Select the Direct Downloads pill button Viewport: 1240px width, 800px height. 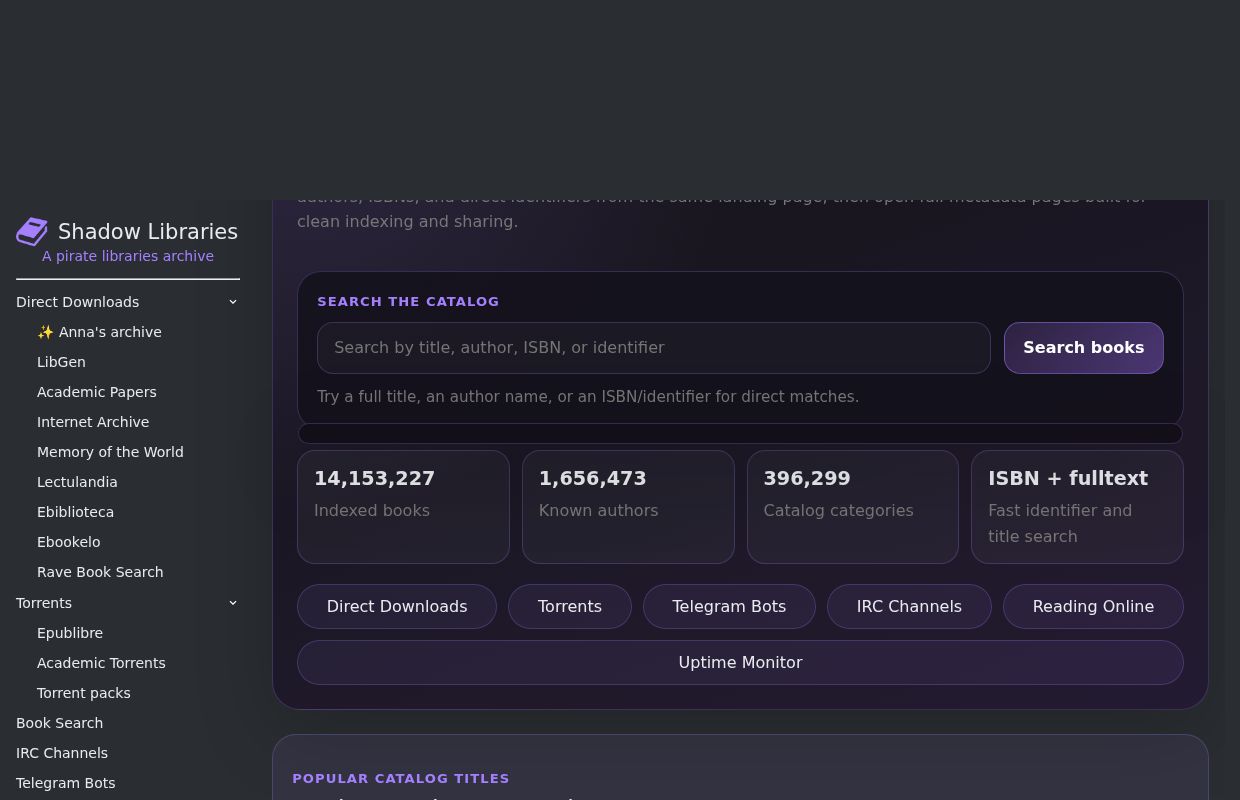[x=396, y=607]
